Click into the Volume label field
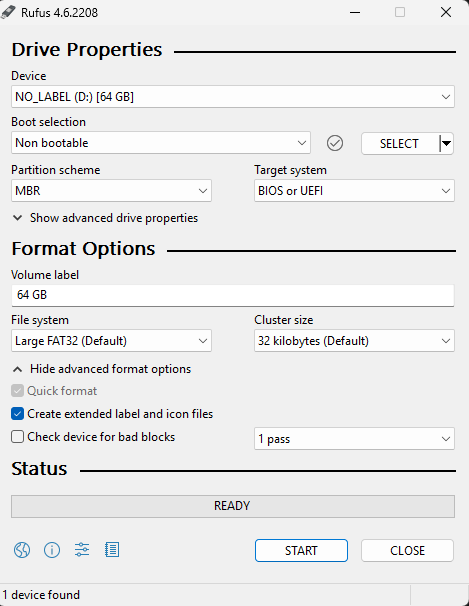Image resolution: width=469 pixels, height=606 pixels. (233, 296)
